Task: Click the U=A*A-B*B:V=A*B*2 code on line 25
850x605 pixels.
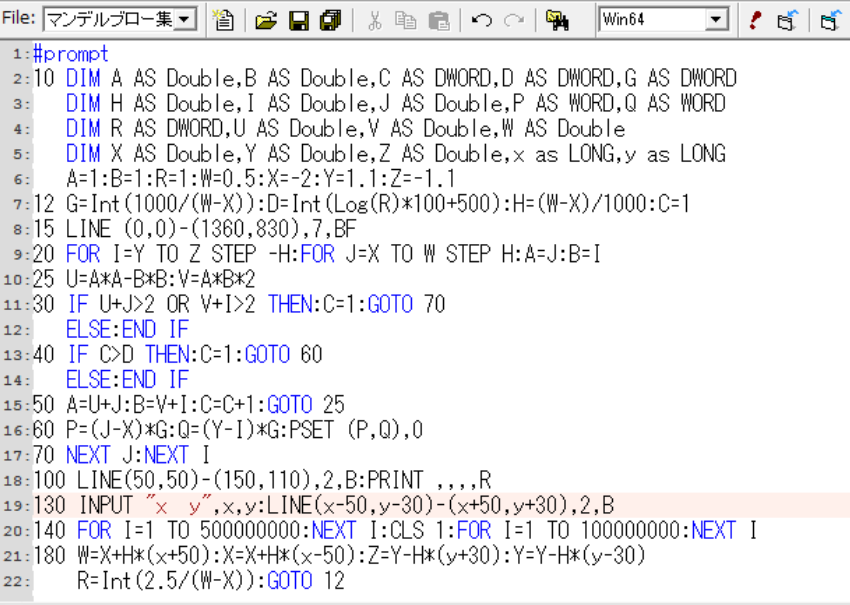Action: coord(160,279)
